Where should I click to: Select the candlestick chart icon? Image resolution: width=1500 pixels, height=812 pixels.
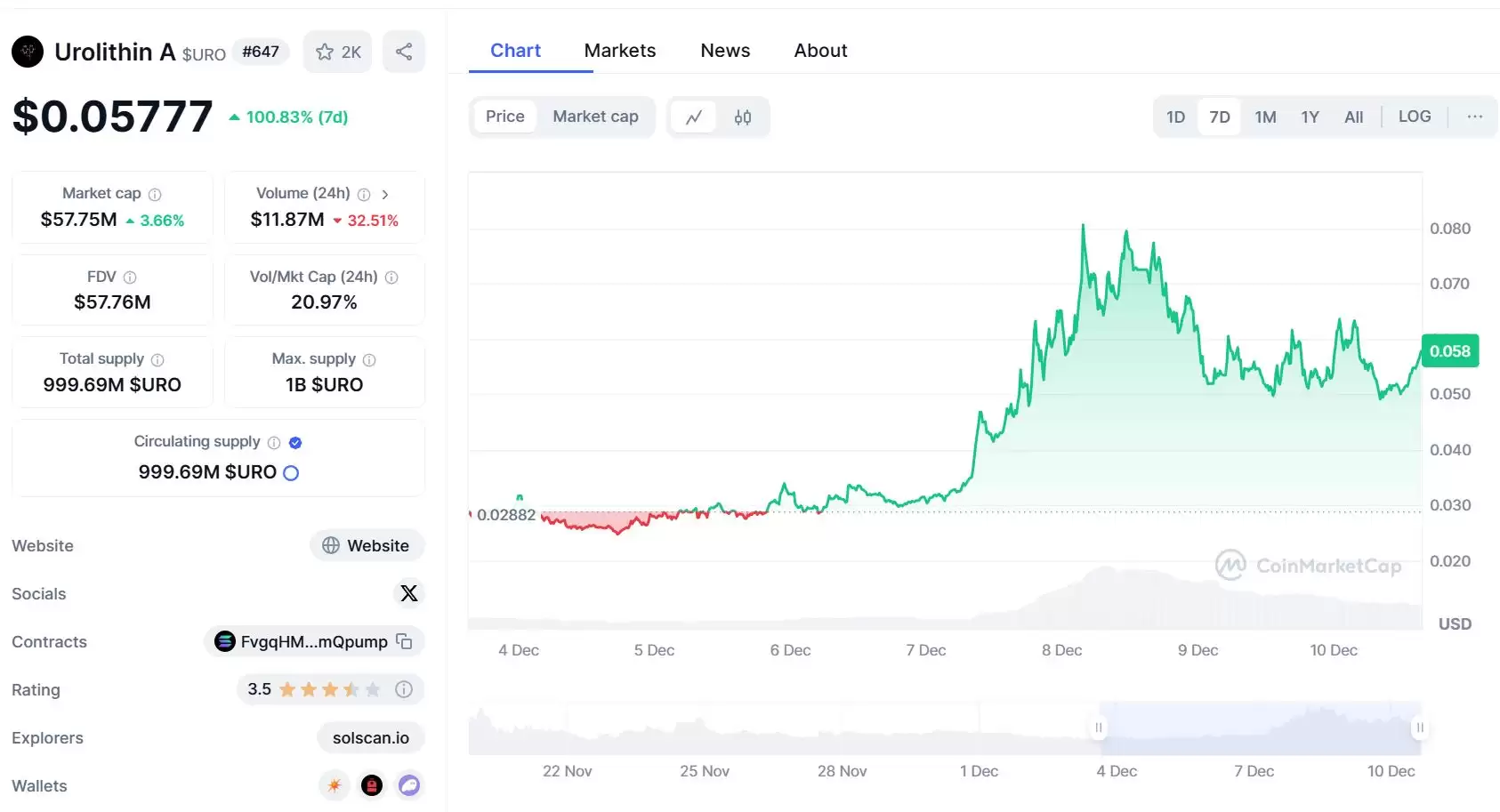[x=743, y=117]
